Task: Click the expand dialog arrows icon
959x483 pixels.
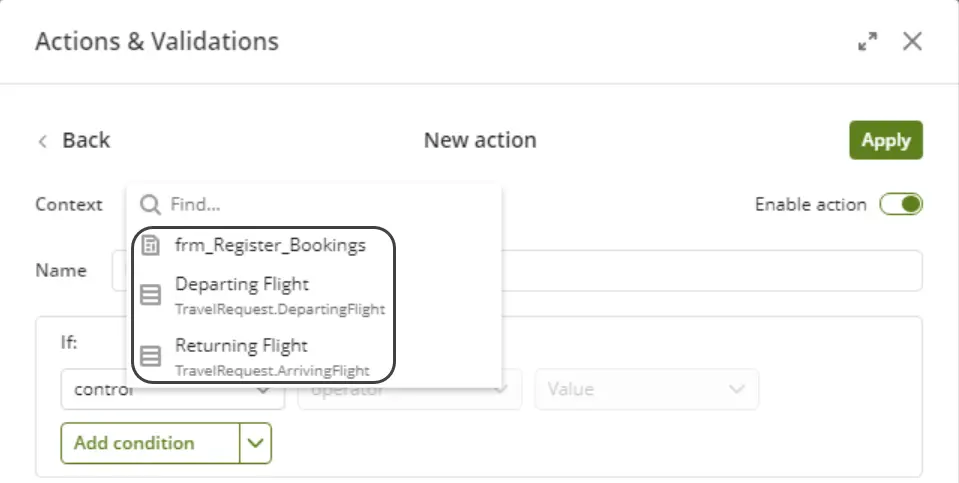Action: (x=867, y=42)
